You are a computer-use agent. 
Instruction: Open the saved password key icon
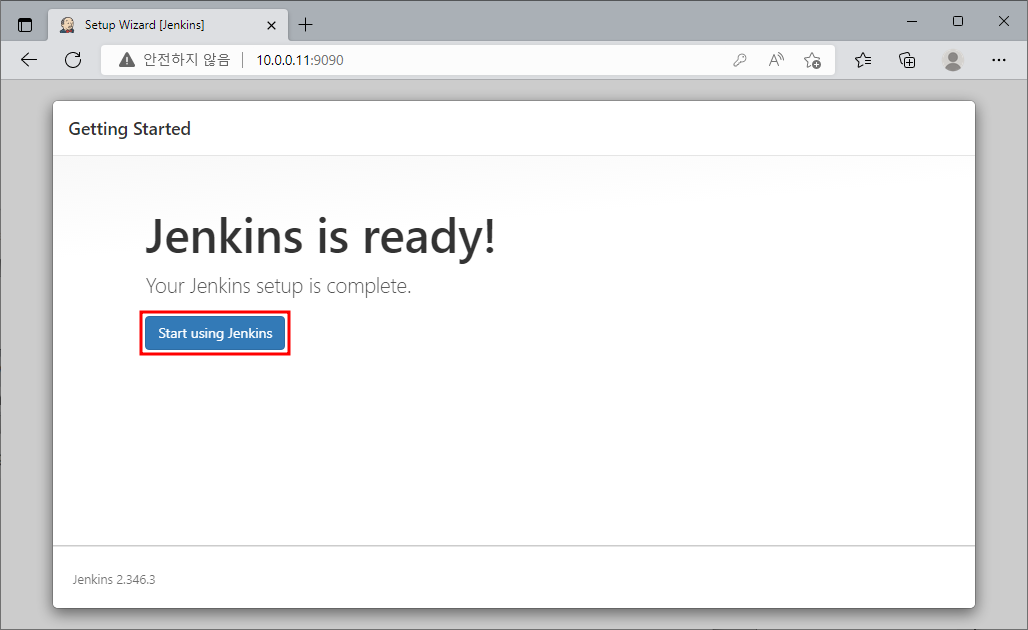point(740,60)
